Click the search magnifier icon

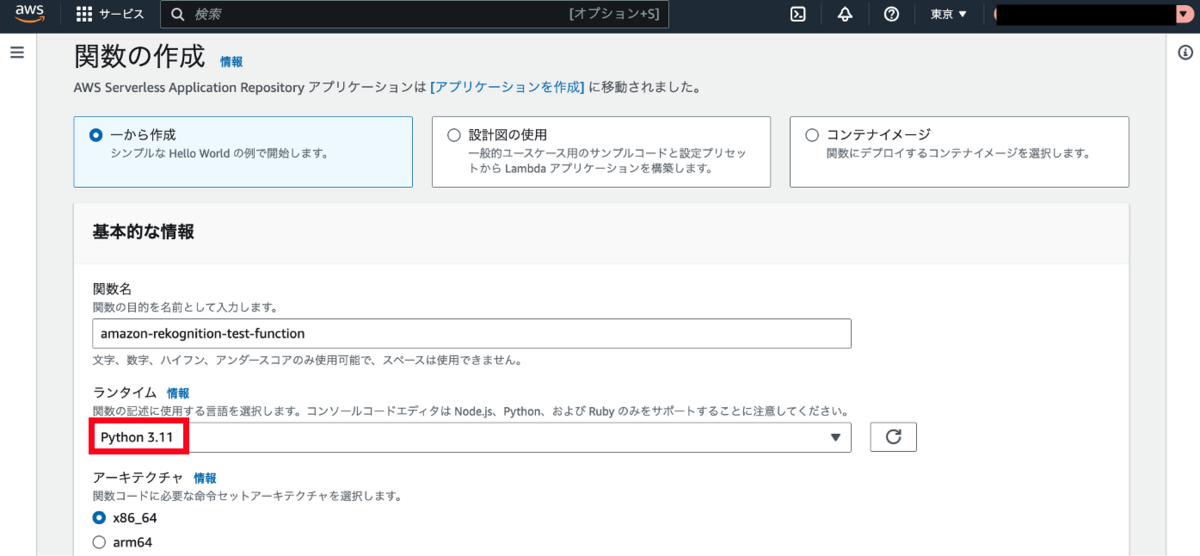[x=178, y=15]
